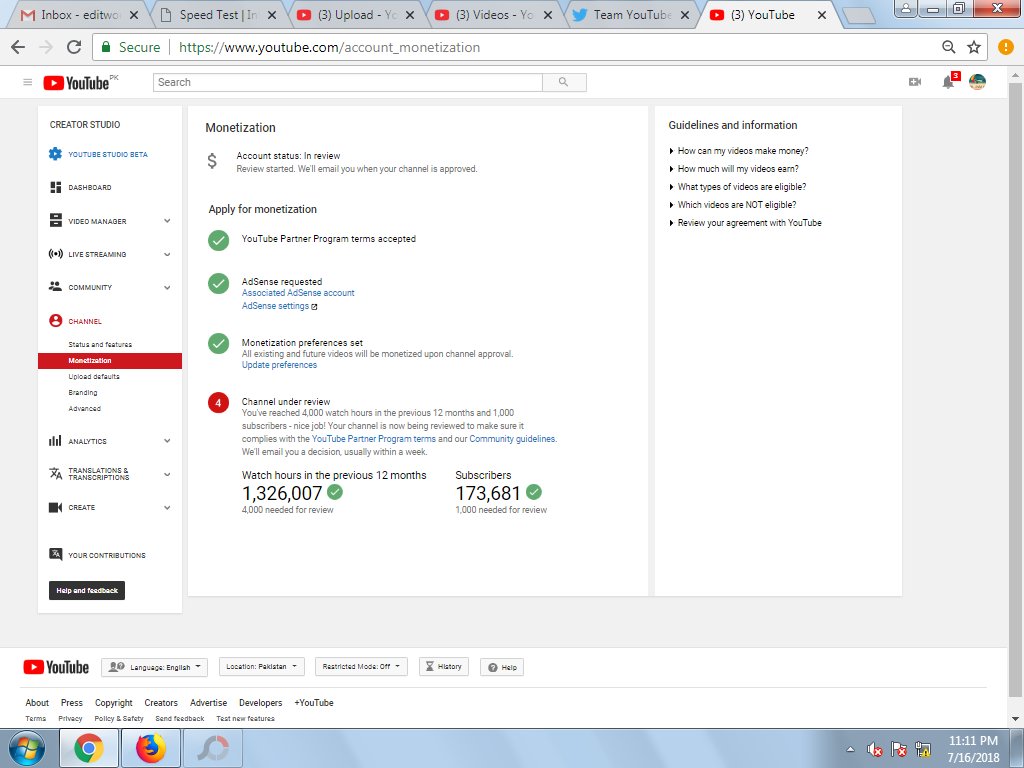Click the Dashboard sidebar icon
This screenshot has width=1024, height=768.
[56, 187]
